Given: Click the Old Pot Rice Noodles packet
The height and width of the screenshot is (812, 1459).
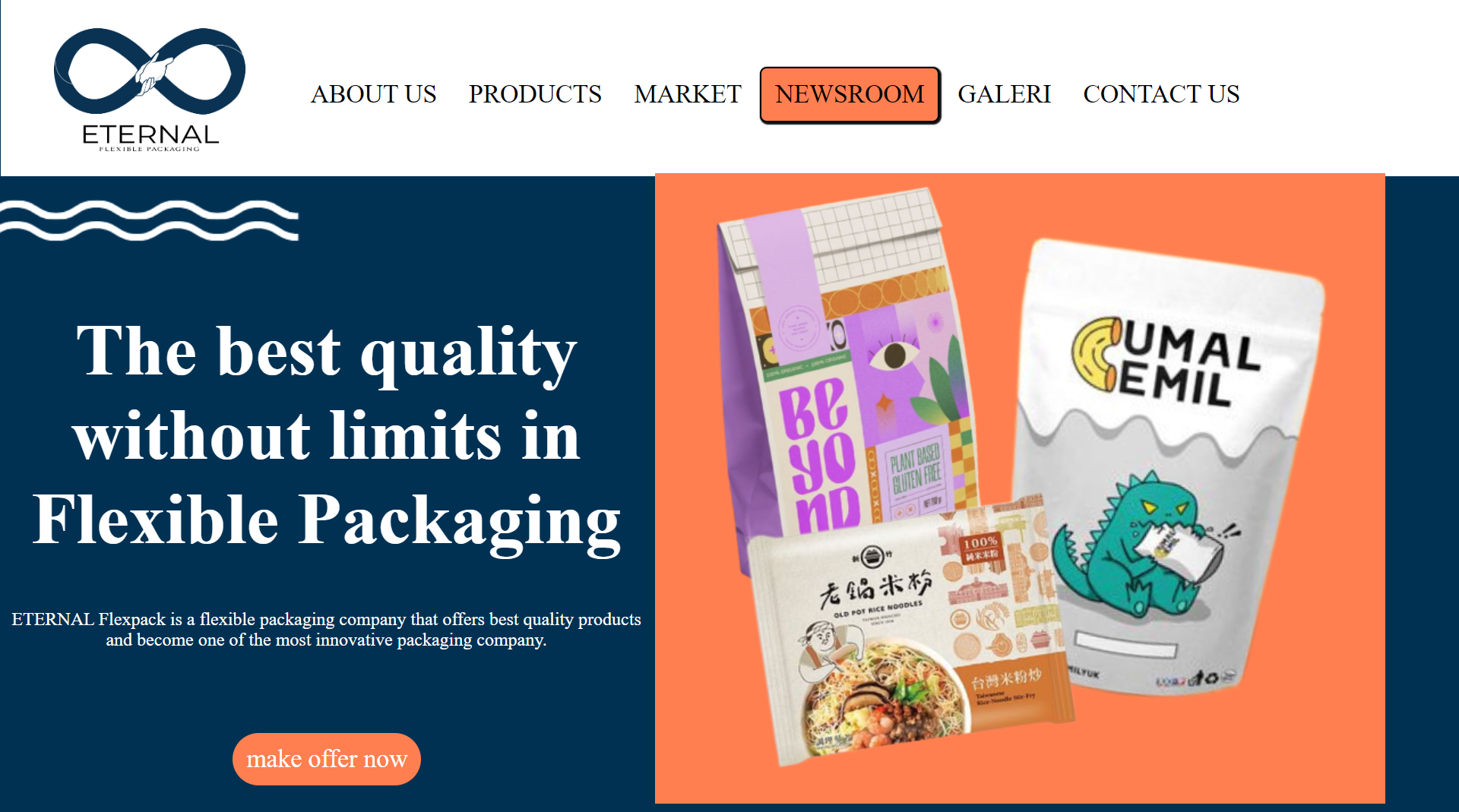Looking at the screenshot, I should click(908, 630).
